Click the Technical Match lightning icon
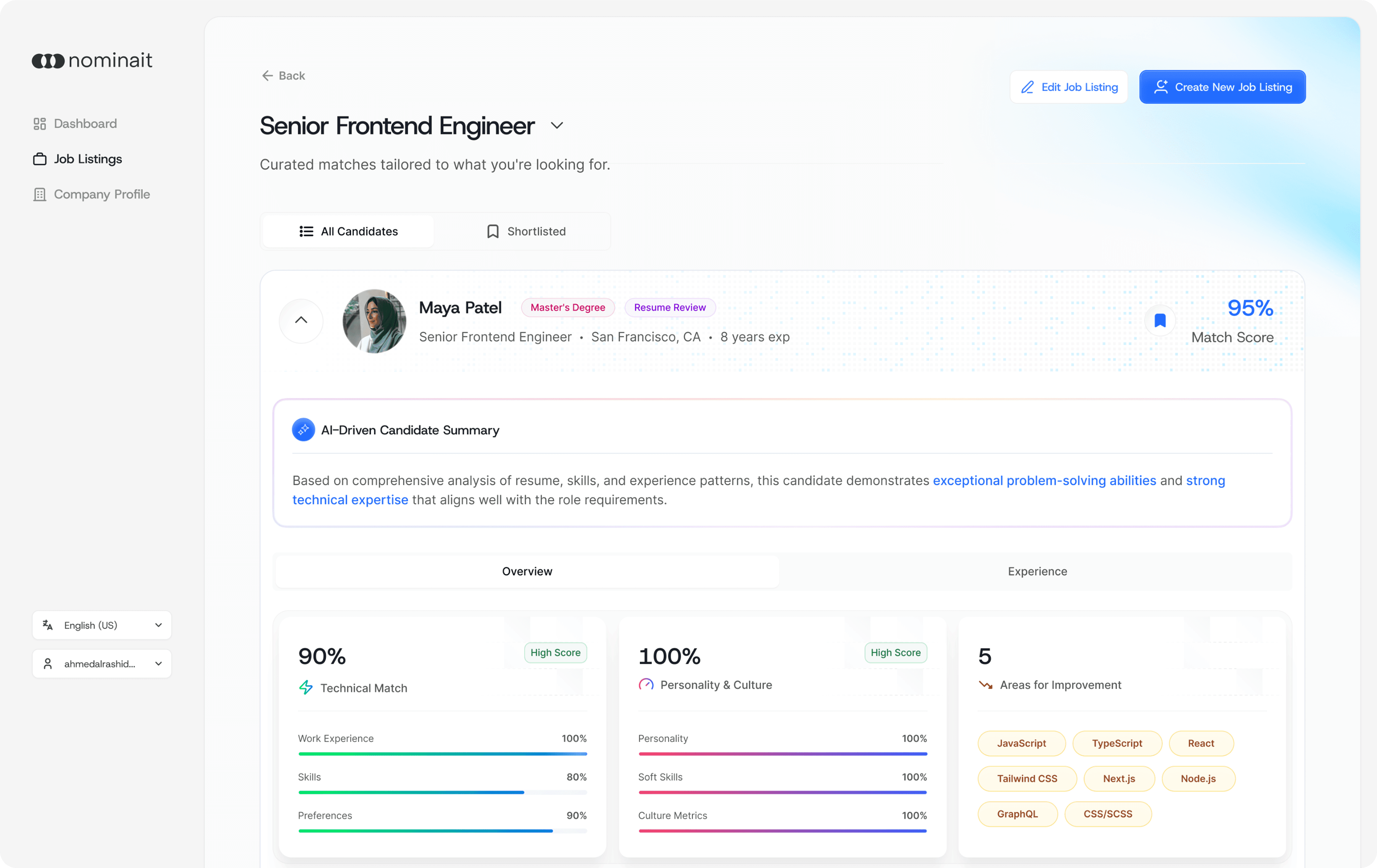The height and width of the screenshot is (868, 1377). [x=306, y=688]
